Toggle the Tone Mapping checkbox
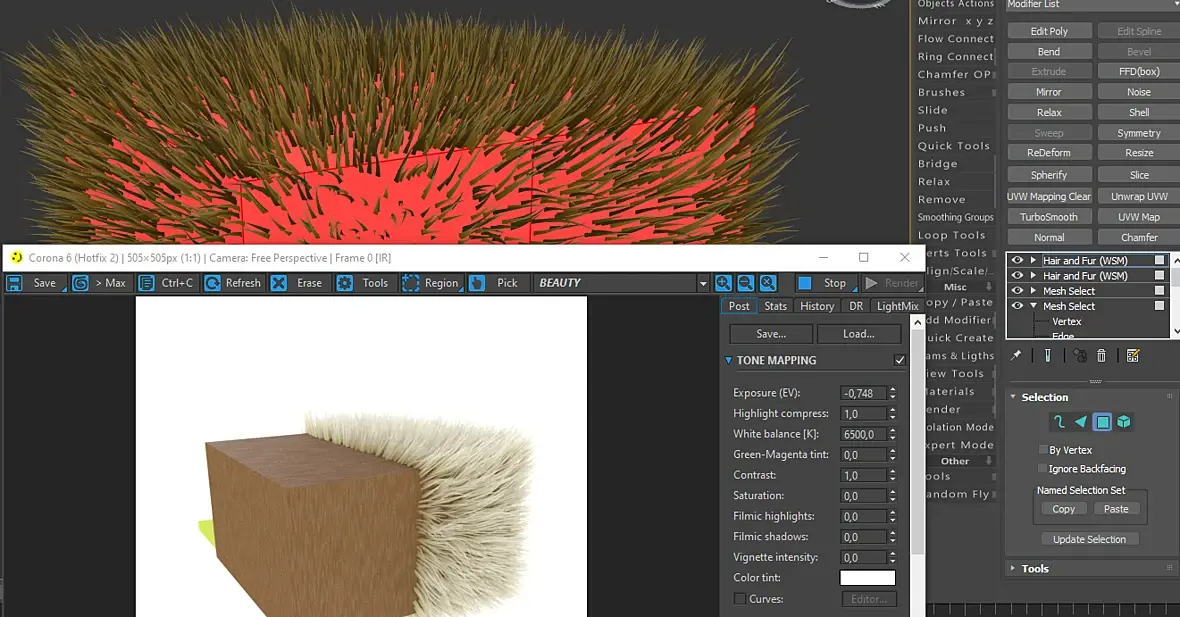 pyautogui.click(x=899, y=360)
